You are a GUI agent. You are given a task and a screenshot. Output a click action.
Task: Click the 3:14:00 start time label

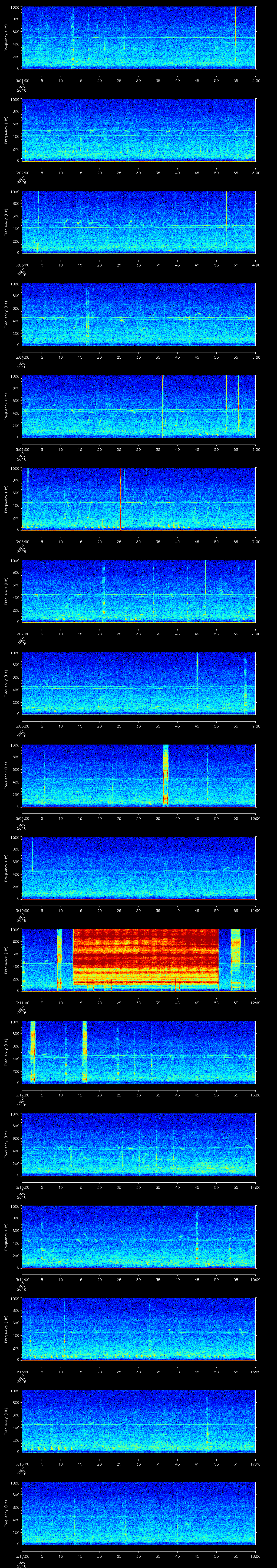point(22,1279)
